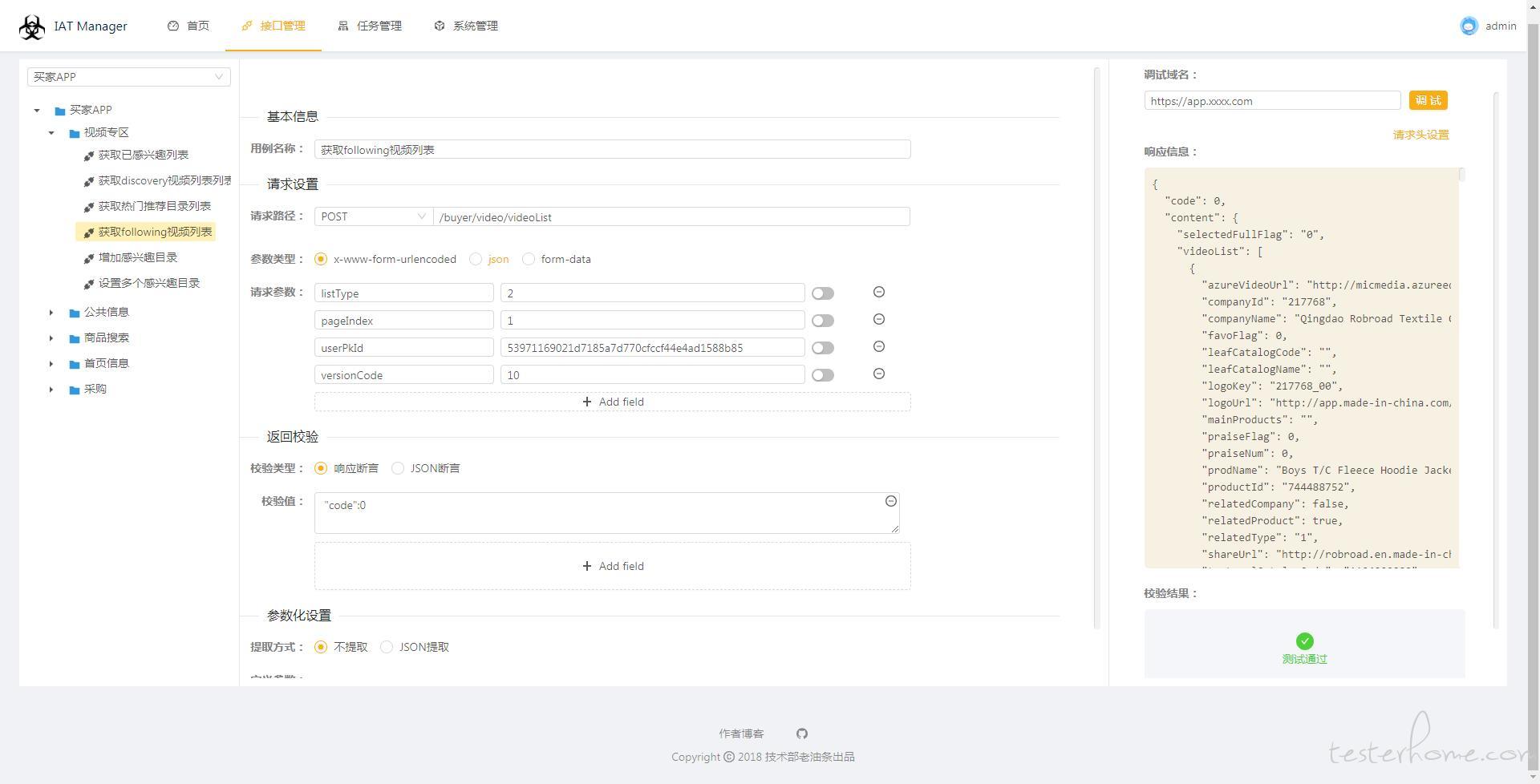Toggle the switch on the userPkId row
Viewport: 1540px width, 784px height.
pos(823,348)
